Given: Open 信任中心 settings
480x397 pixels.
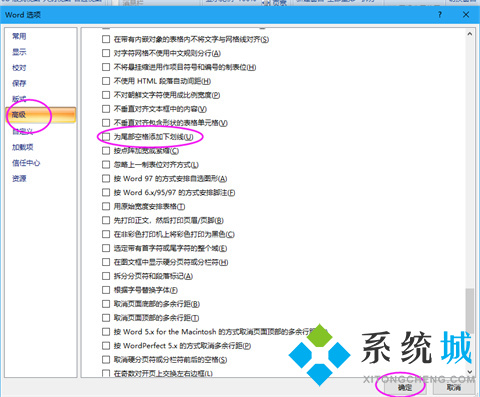Looking at the screenshot, I should click(26, 163).
